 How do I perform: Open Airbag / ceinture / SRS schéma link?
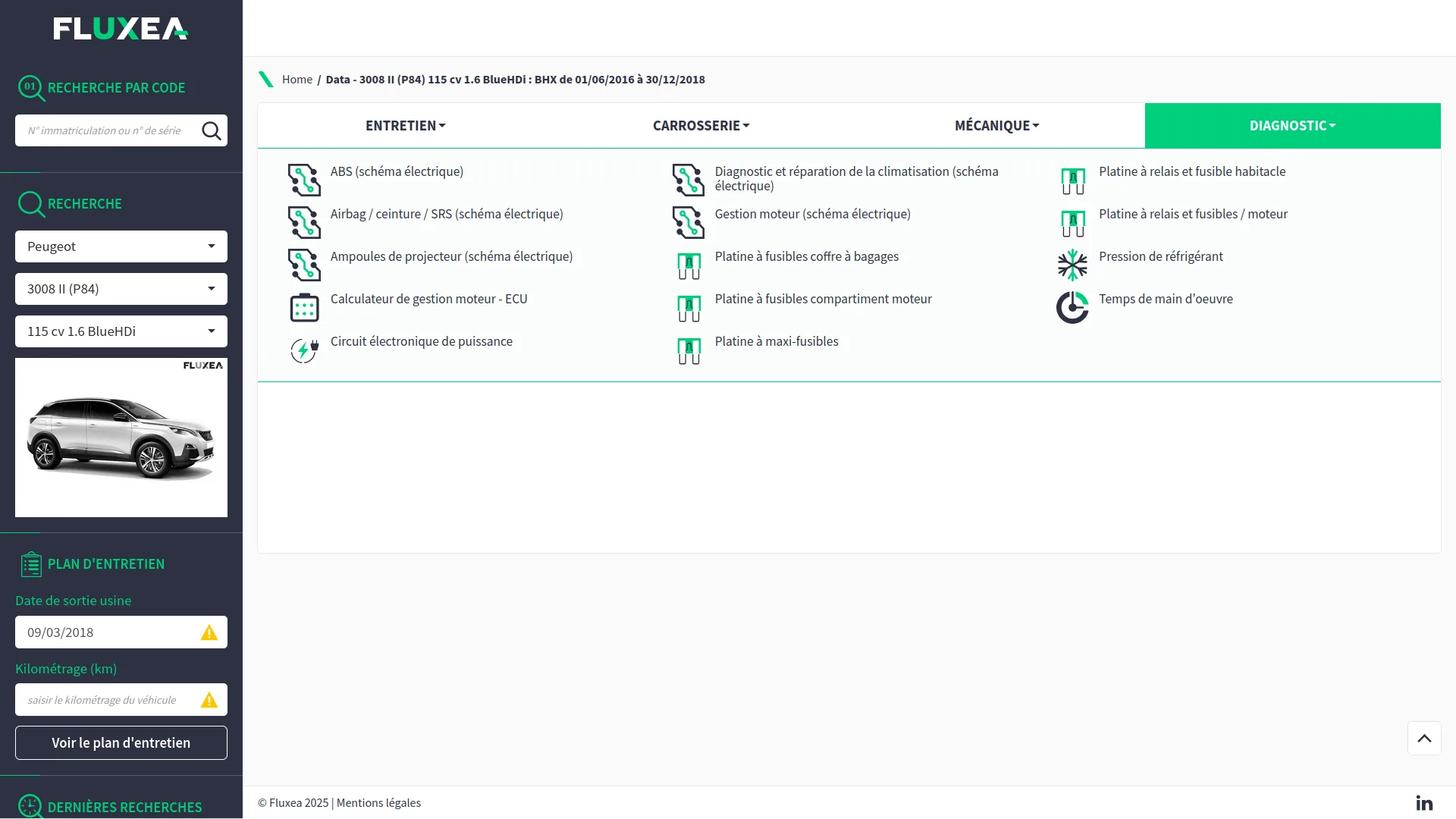[x=447, y=214]
